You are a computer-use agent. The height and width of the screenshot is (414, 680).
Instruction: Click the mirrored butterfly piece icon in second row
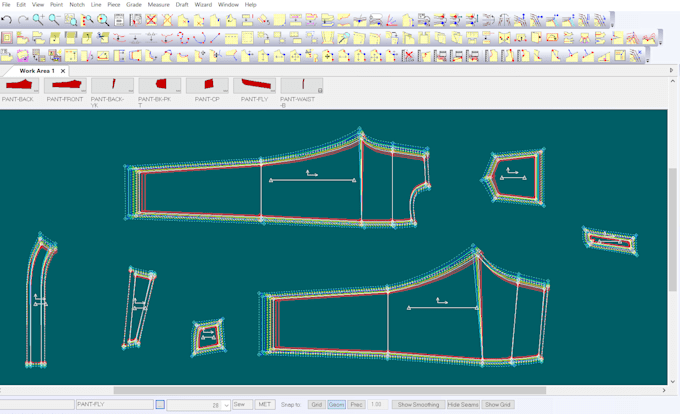click(x=504, y=38)
